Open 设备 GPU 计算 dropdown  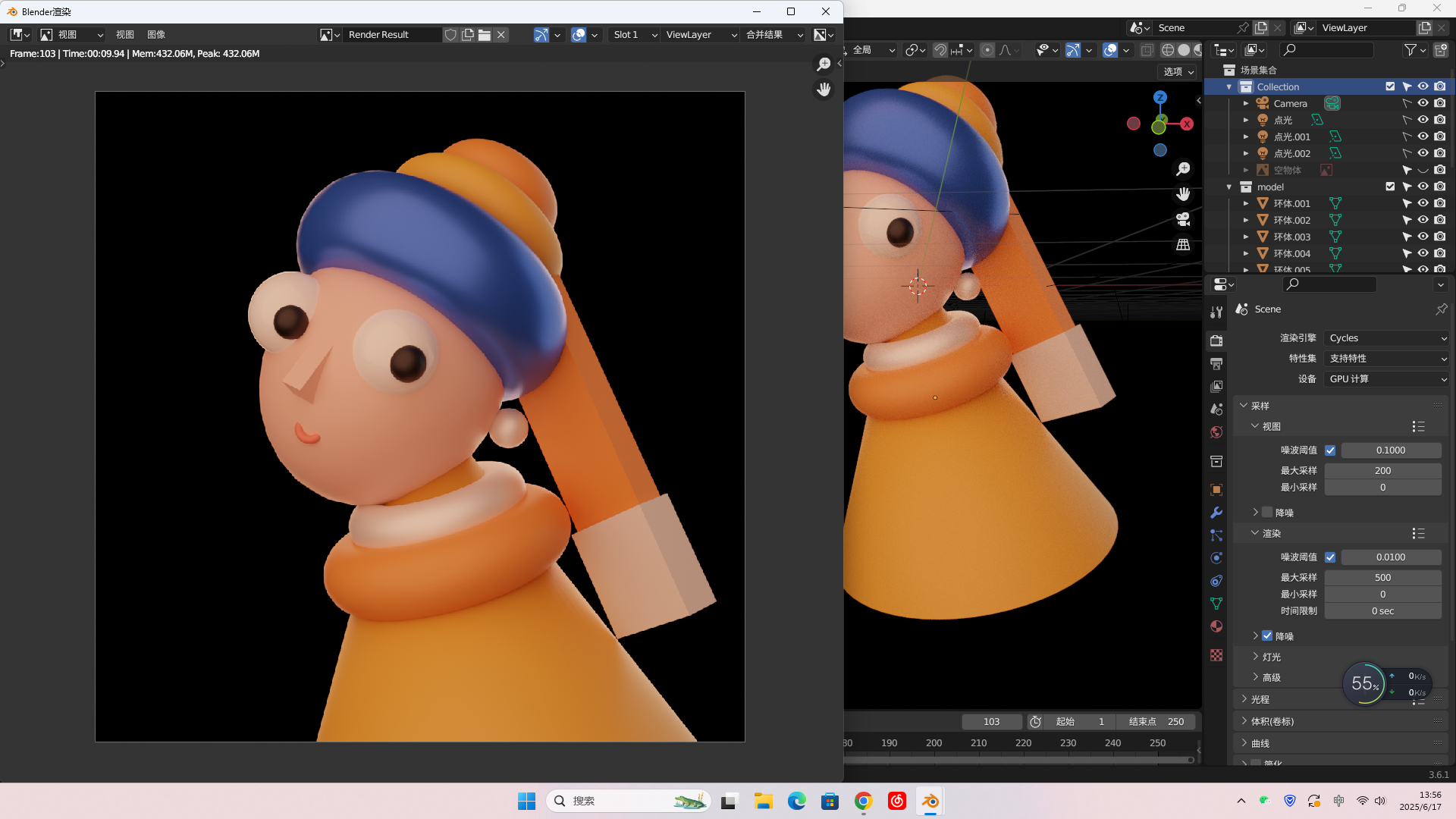point(1387,379)
